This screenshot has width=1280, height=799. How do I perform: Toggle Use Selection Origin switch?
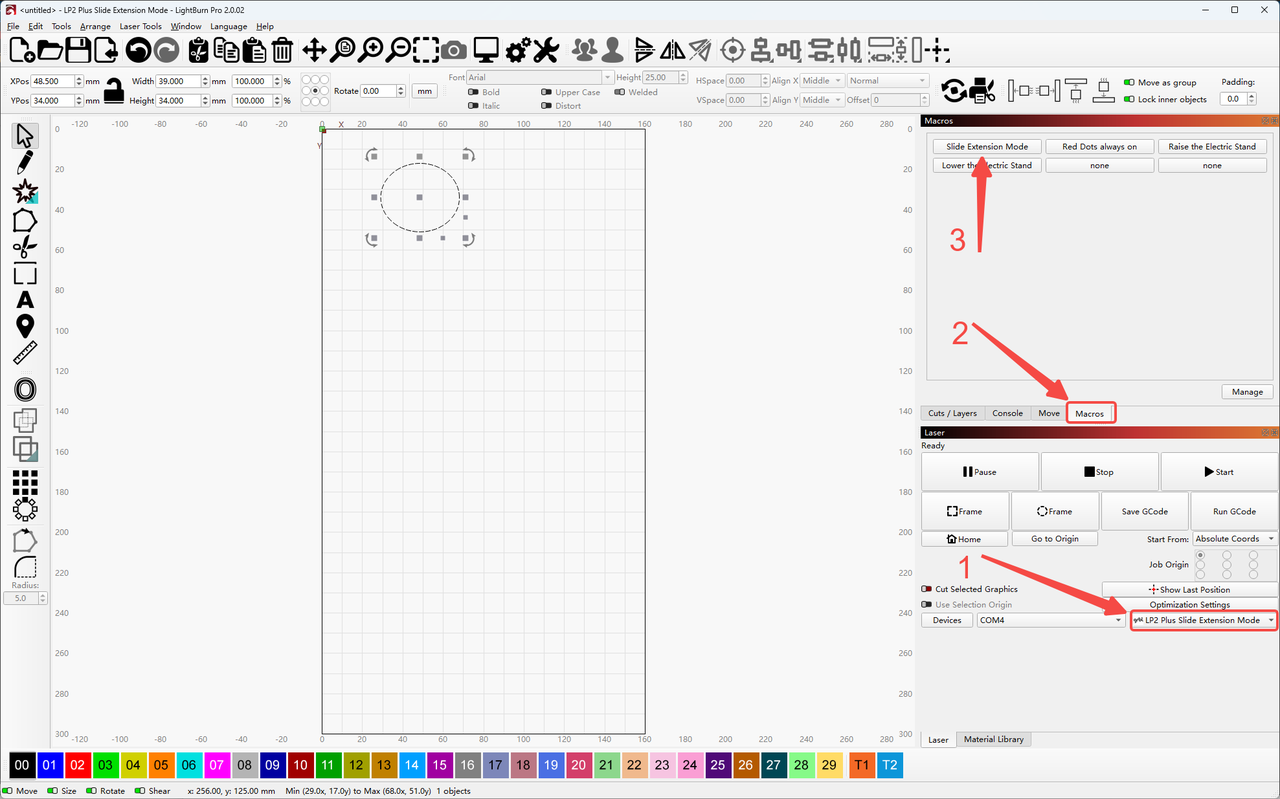927,605
